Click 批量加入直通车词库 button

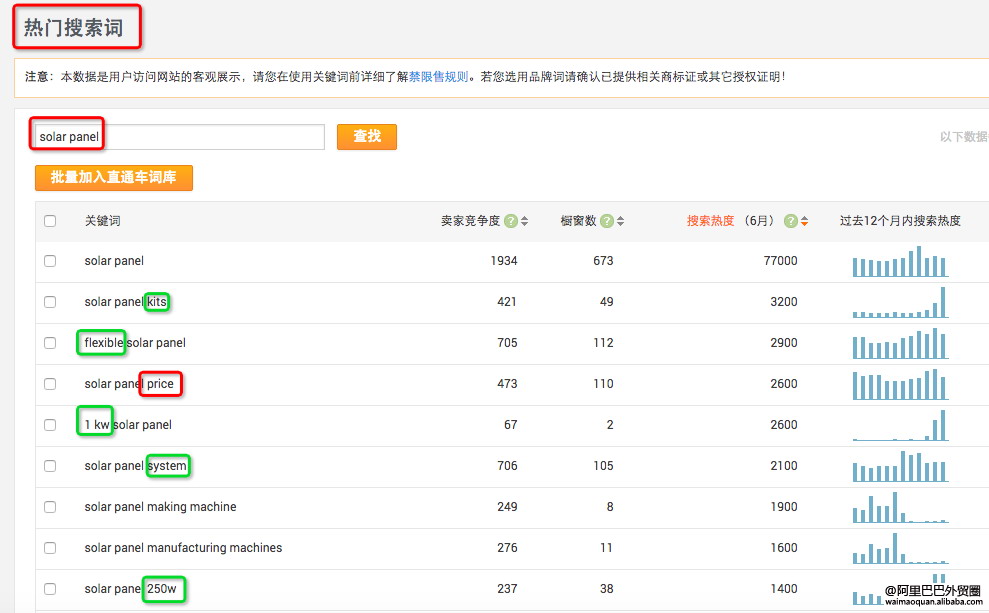coord(113,177)
